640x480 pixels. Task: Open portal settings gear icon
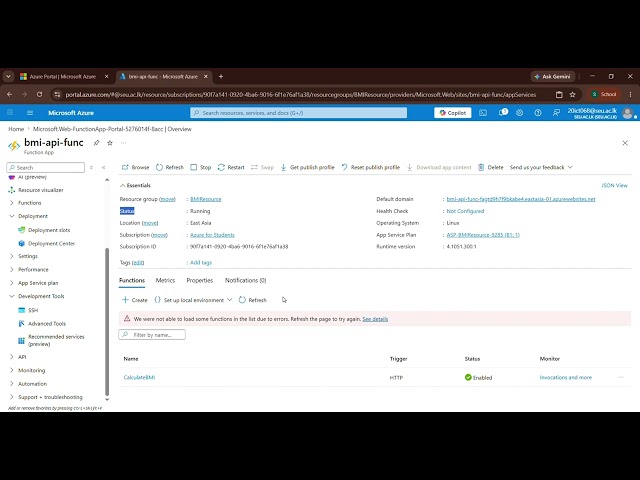[520, 113]
